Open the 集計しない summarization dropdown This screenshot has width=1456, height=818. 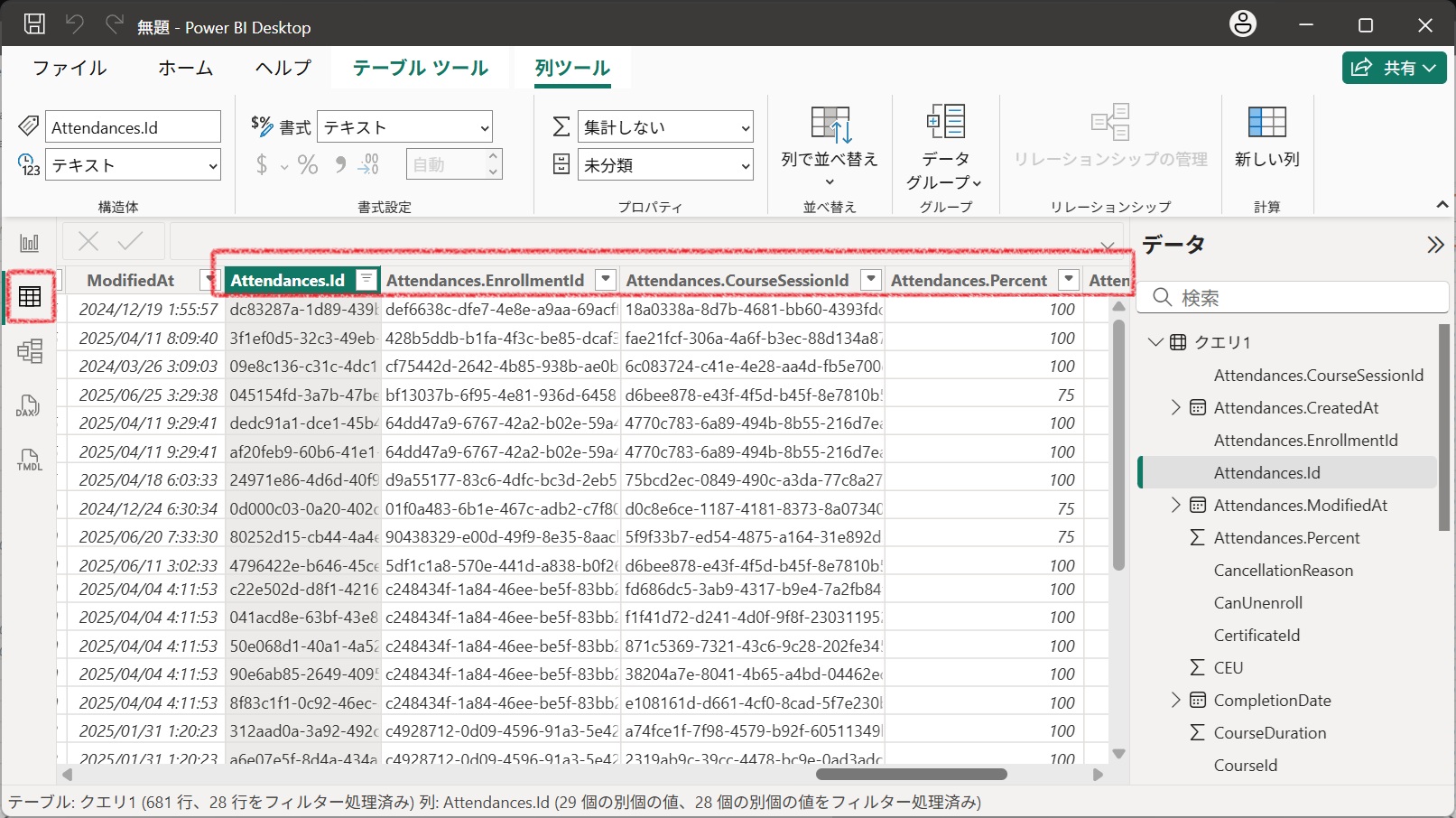tap(665, 126)
